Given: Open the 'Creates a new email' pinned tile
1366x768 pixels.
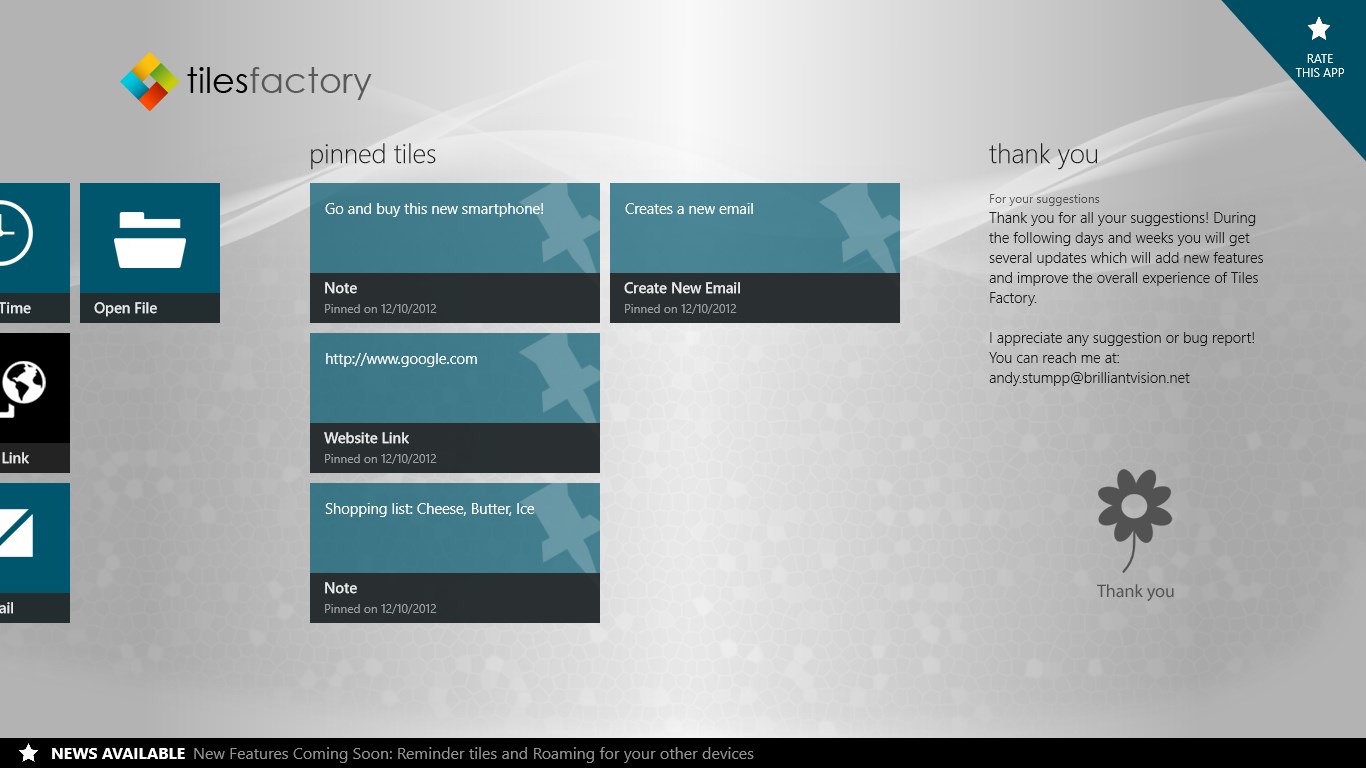Looking at the screenshot, I should [755, 253].
